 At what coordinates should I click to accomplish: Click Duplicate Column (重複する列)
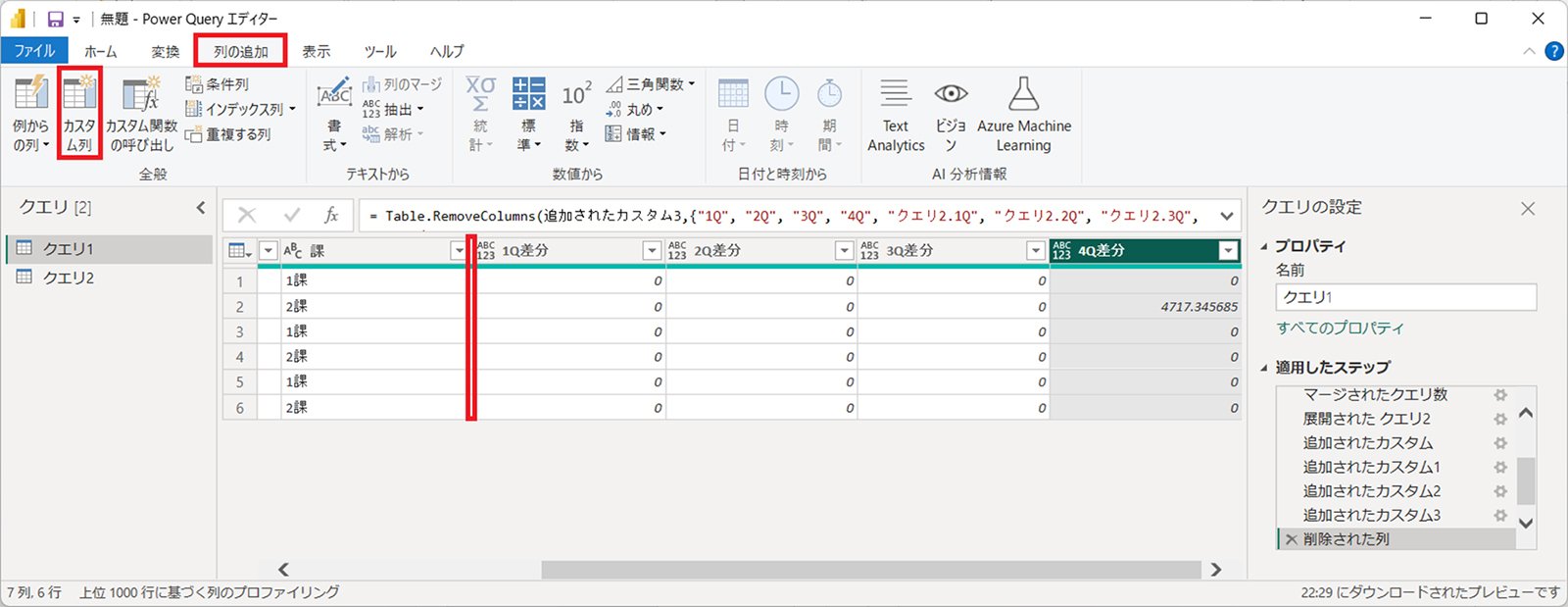227,134
